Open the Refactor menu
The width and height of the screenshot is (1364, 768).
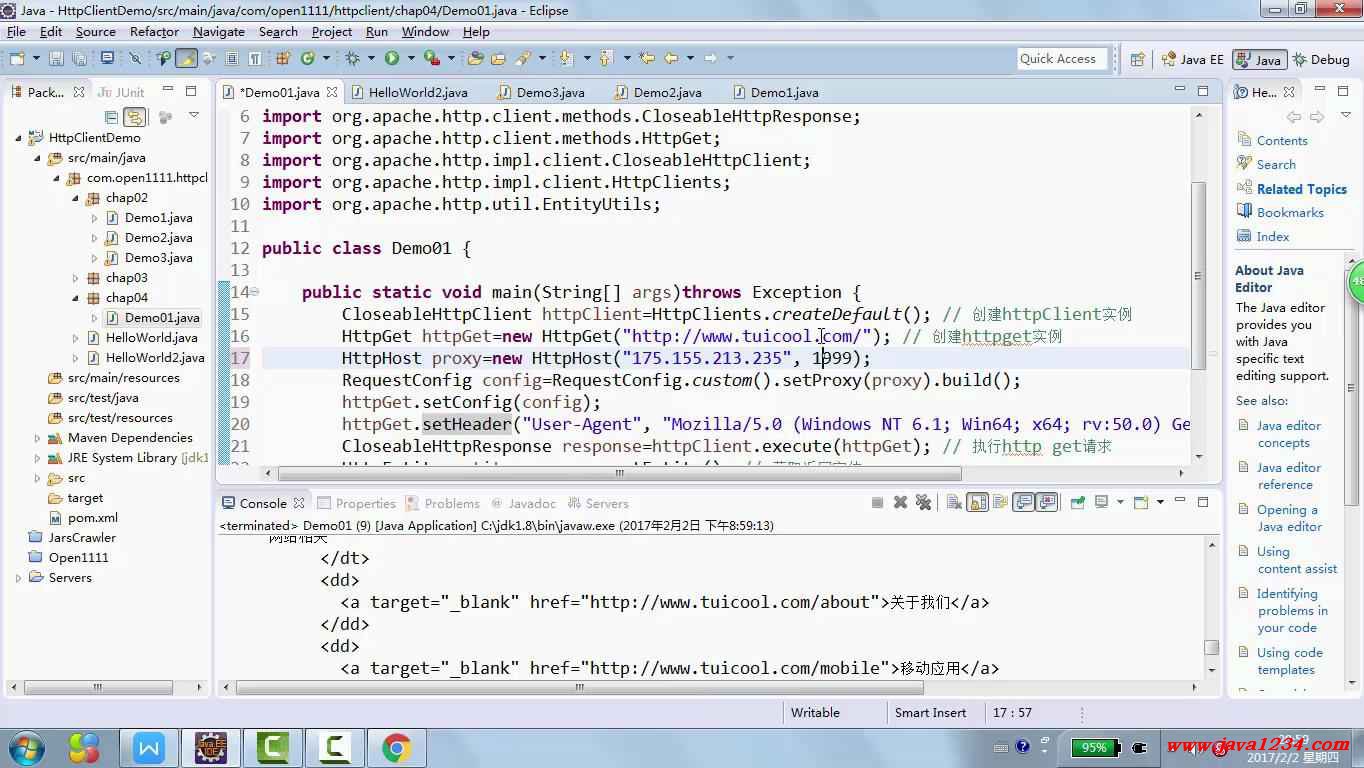[154, 32]
